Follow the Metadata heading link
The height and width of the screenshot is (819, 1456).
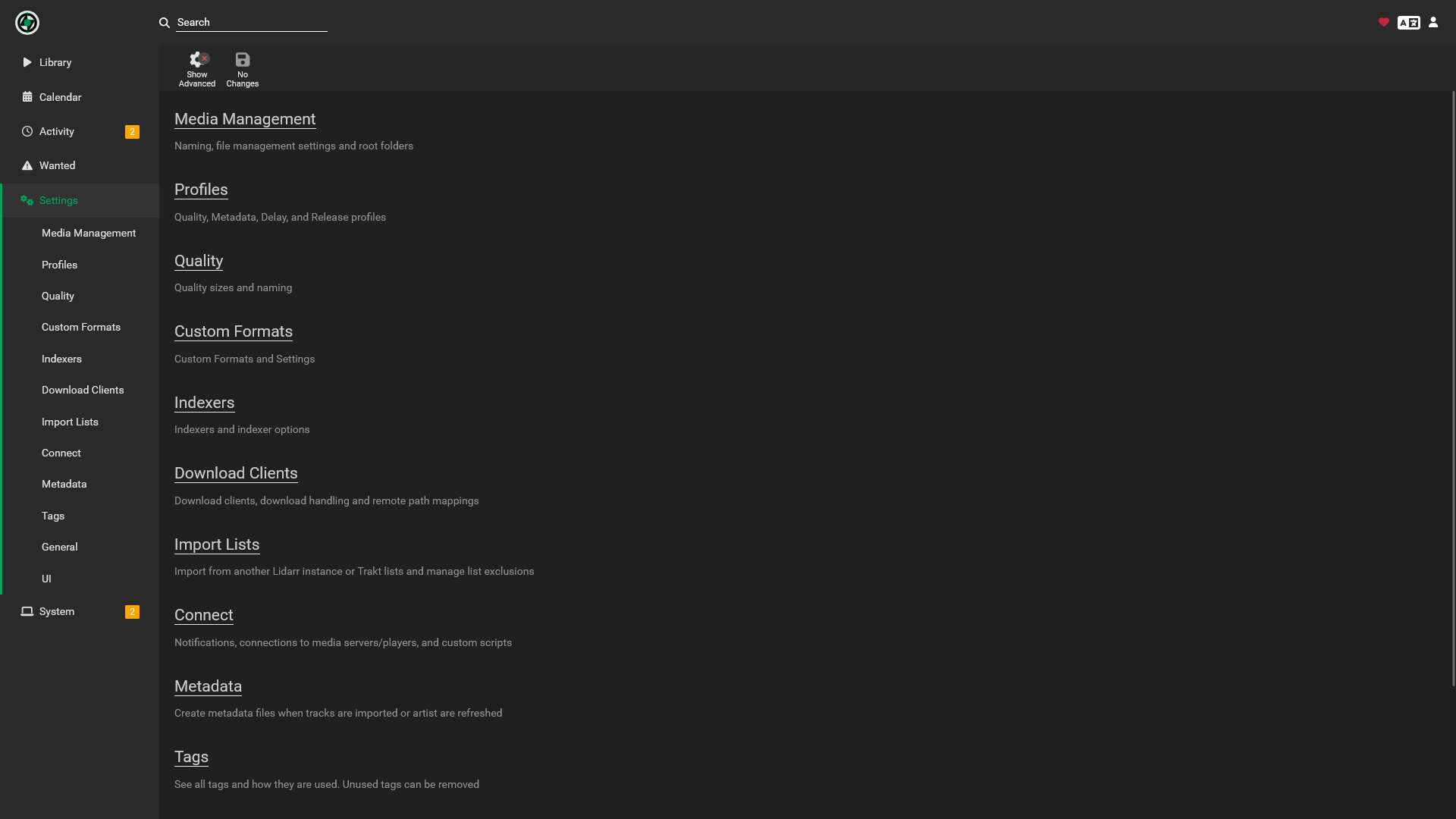click(208, 686)
